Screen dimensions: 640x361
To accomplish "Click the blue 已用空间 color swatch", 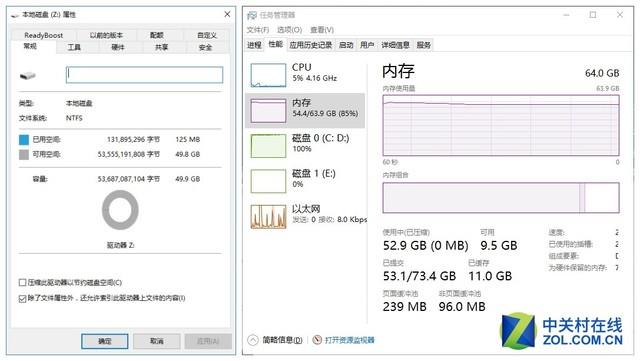I will (x=24, y=140).
